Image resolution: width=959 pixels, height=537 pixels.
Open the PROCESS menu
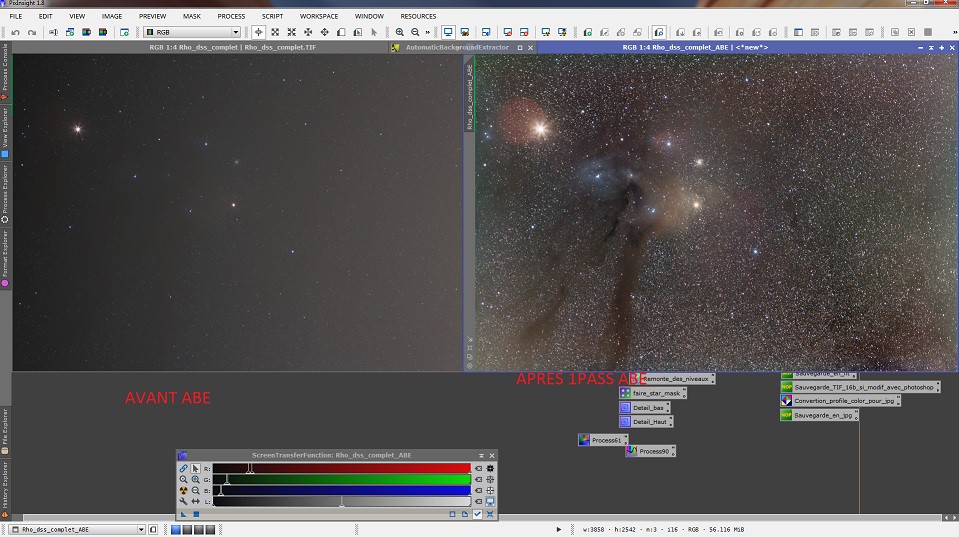point(231,16)
